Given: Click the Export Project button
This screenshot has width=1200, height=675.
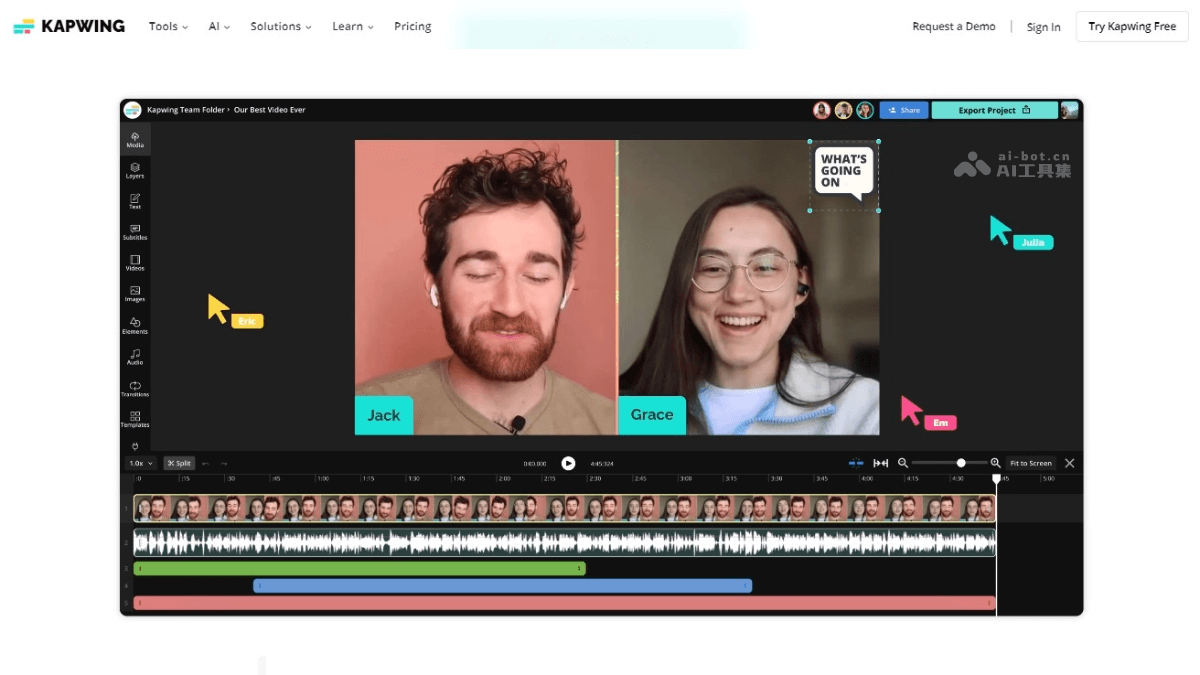Looking at the screenshot, I should tap(994, 110).
